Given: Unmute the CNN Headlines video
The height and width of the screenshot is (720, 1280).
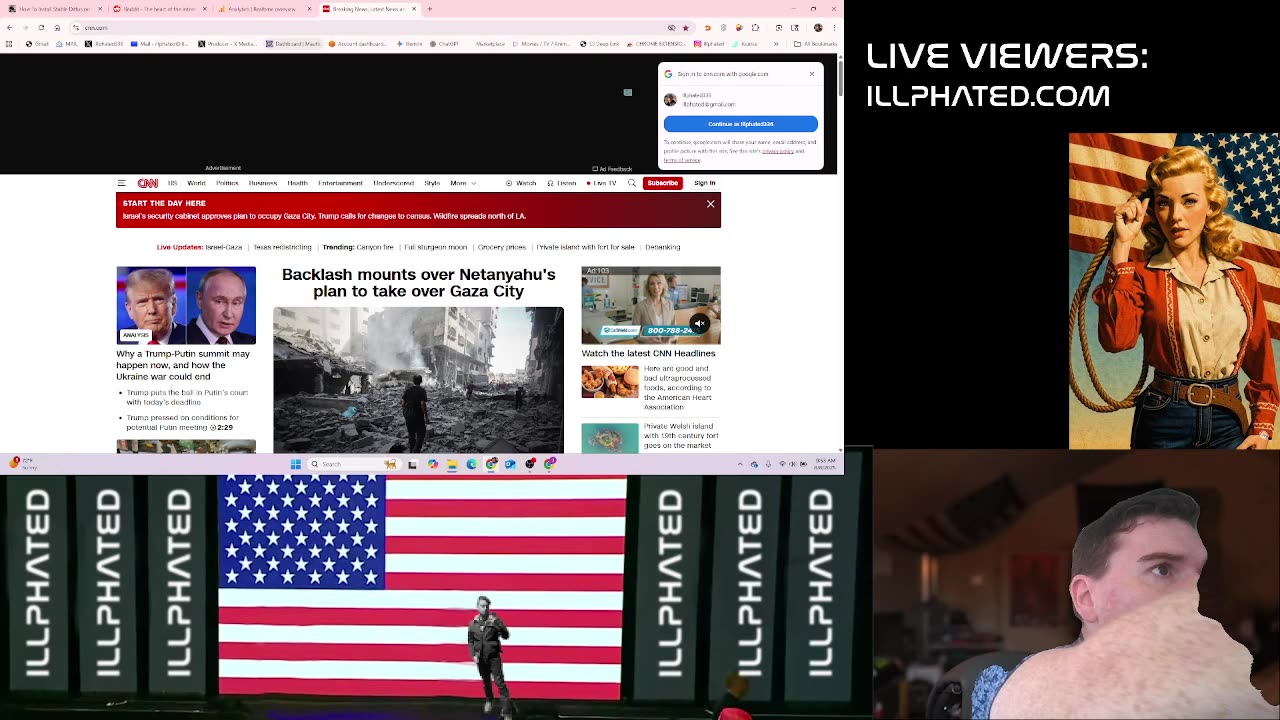Looking at the screenshot, I should (x=699, y=323).
